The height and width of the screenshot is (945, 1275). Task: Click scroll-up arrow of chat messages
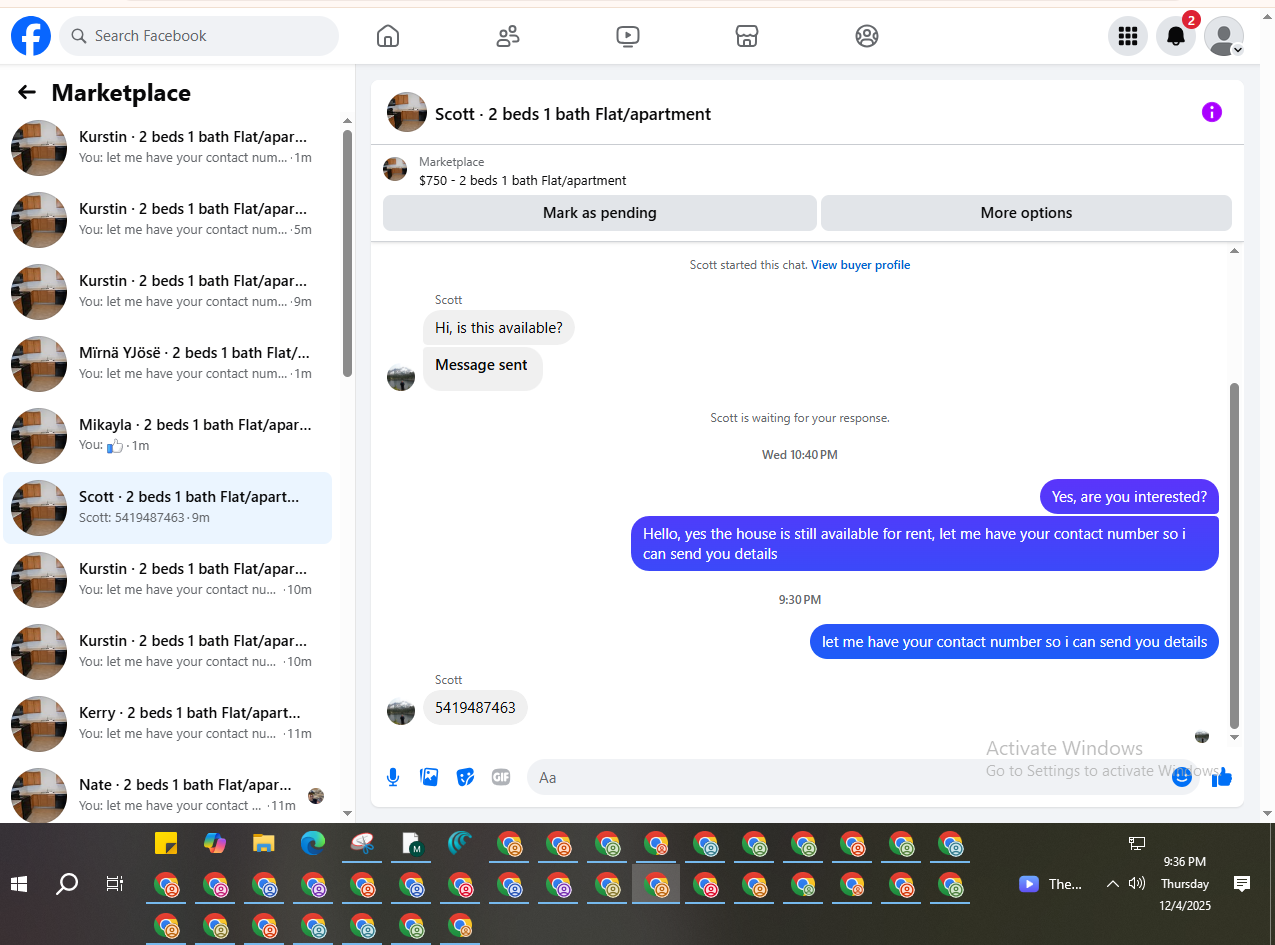click(x=1234, y=250)
